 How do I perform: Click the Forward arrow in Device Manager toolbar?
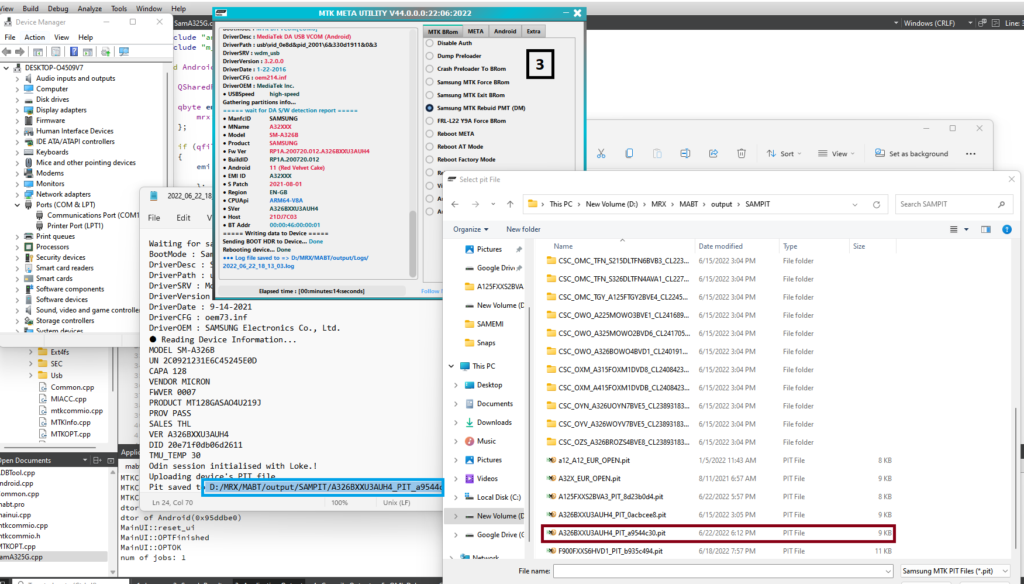coord(20,52)
